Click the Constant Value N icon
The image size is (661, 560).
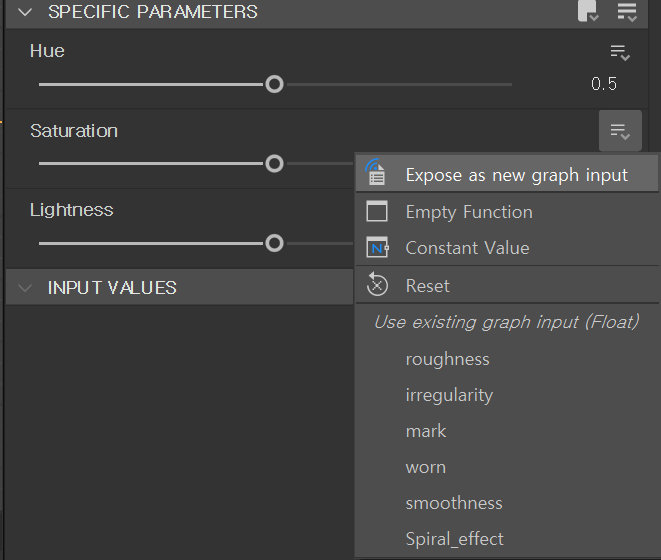pos(377,247)
